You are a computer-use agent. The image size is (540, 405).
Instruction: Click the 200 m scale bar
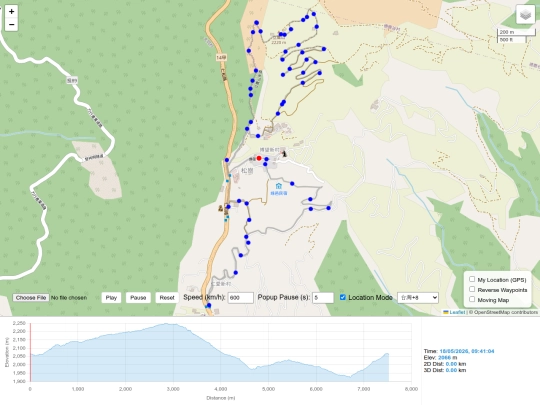[516, 32]
